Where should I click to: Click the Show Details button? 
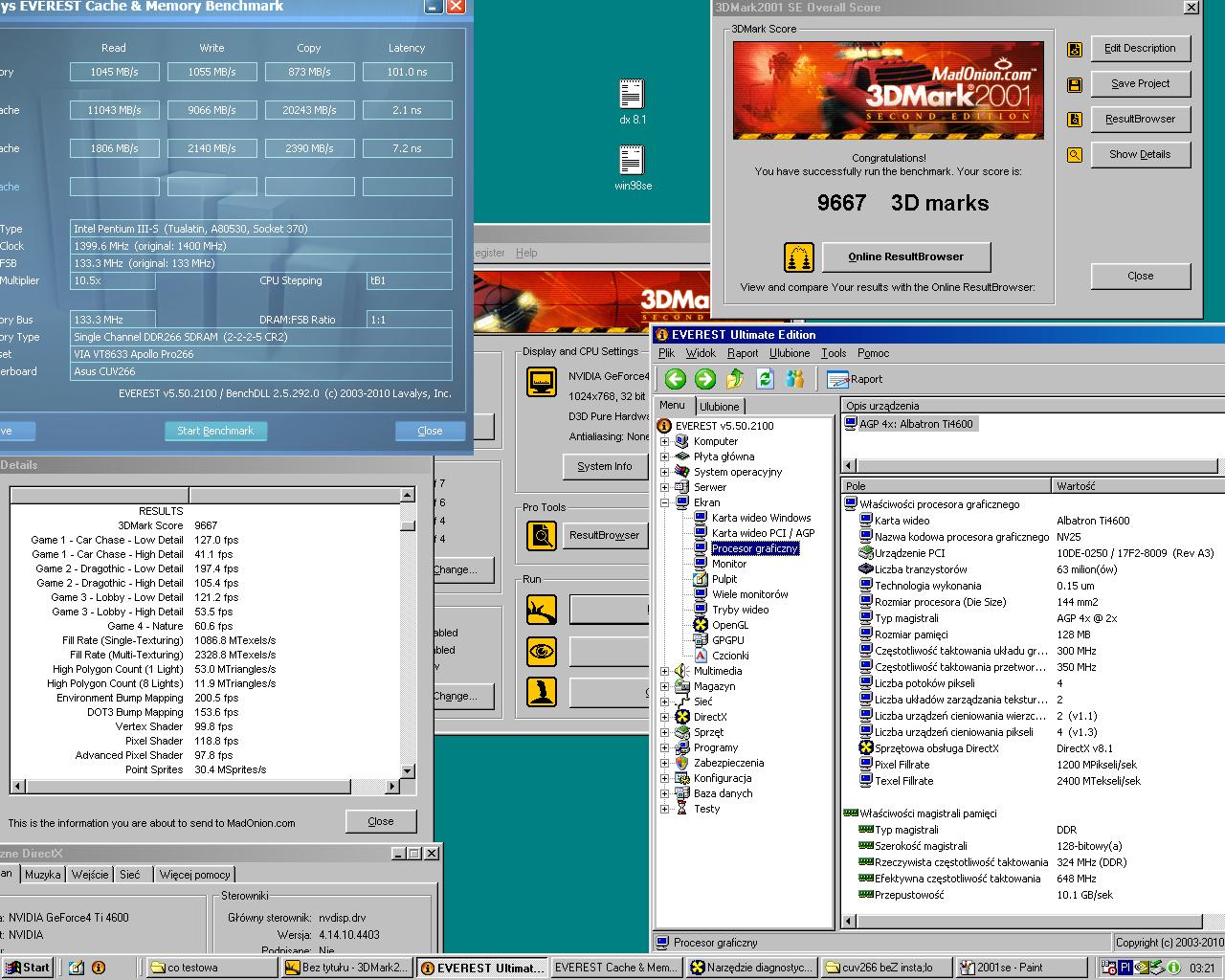(x=1140, y=154)
